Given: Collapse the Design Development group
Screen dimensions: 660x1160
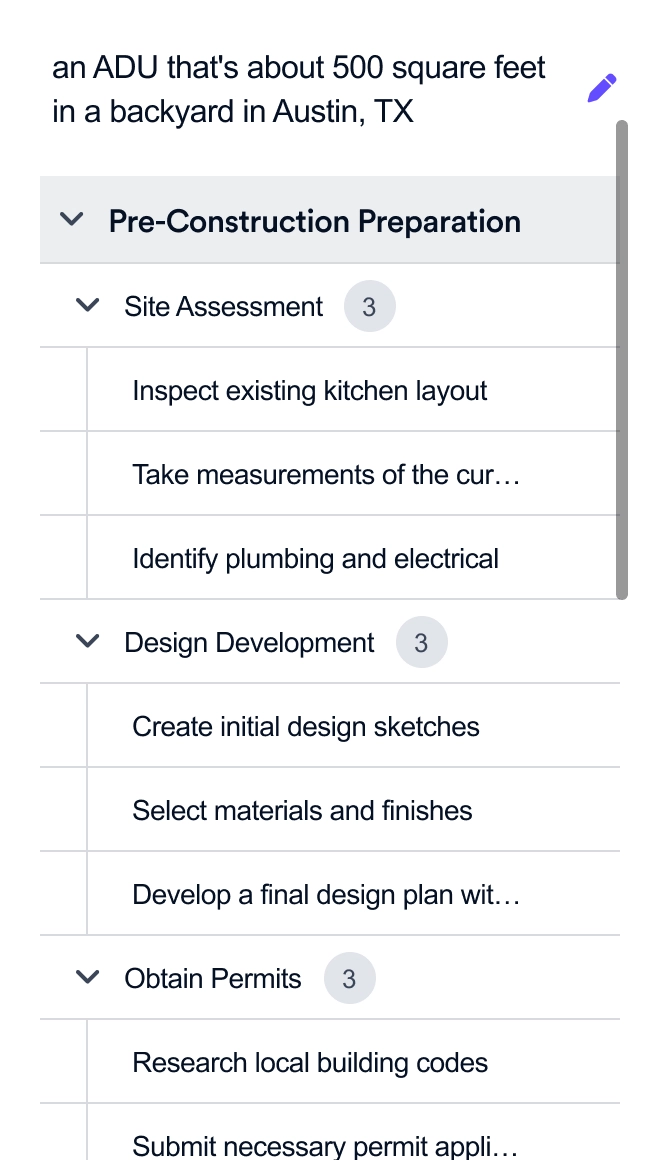Looking at the screenshot, I should 88,642.
